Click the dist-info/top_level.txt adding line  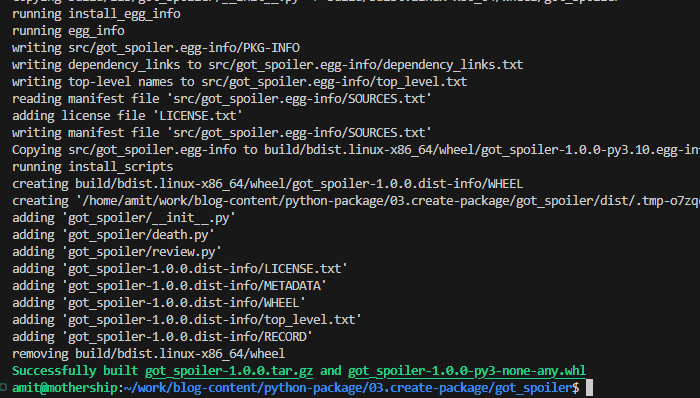[x=187, y=319]
